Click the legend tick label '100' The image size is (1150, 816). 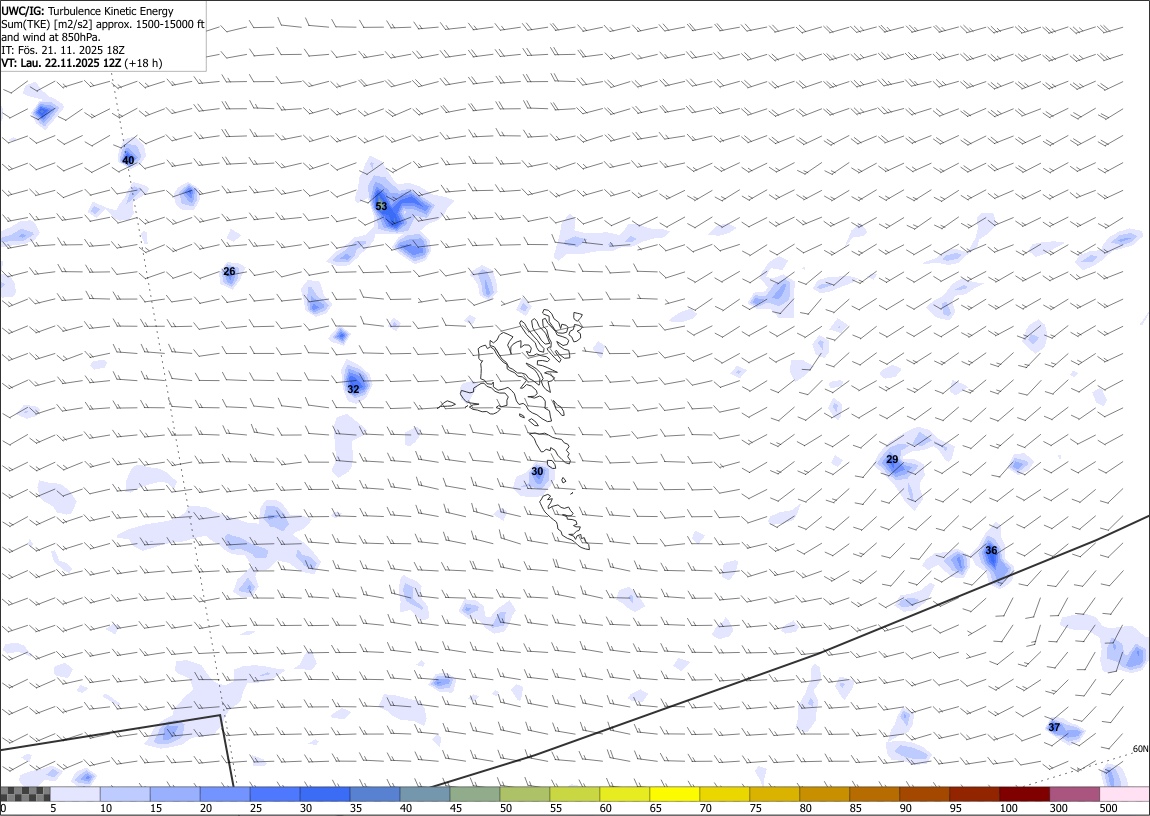pos(1008,808)
